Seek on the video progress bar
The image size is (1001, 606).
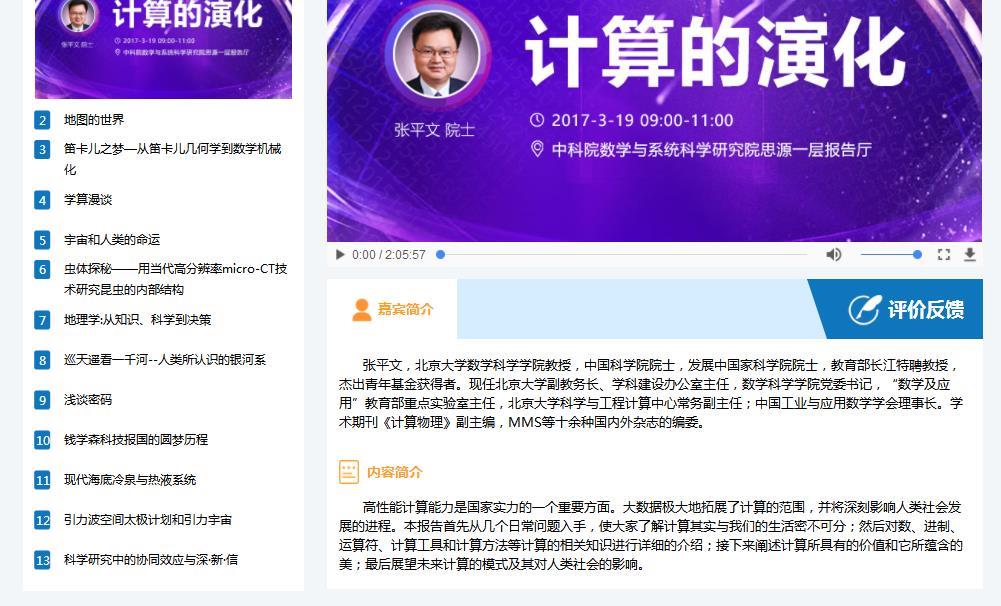point(622,255)
